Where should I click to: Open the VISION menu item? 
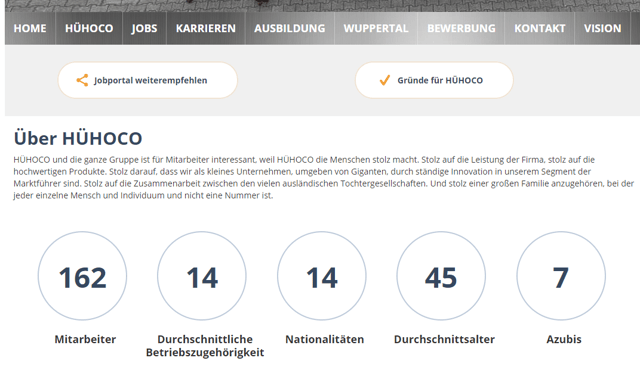click(x=602, y=28)
